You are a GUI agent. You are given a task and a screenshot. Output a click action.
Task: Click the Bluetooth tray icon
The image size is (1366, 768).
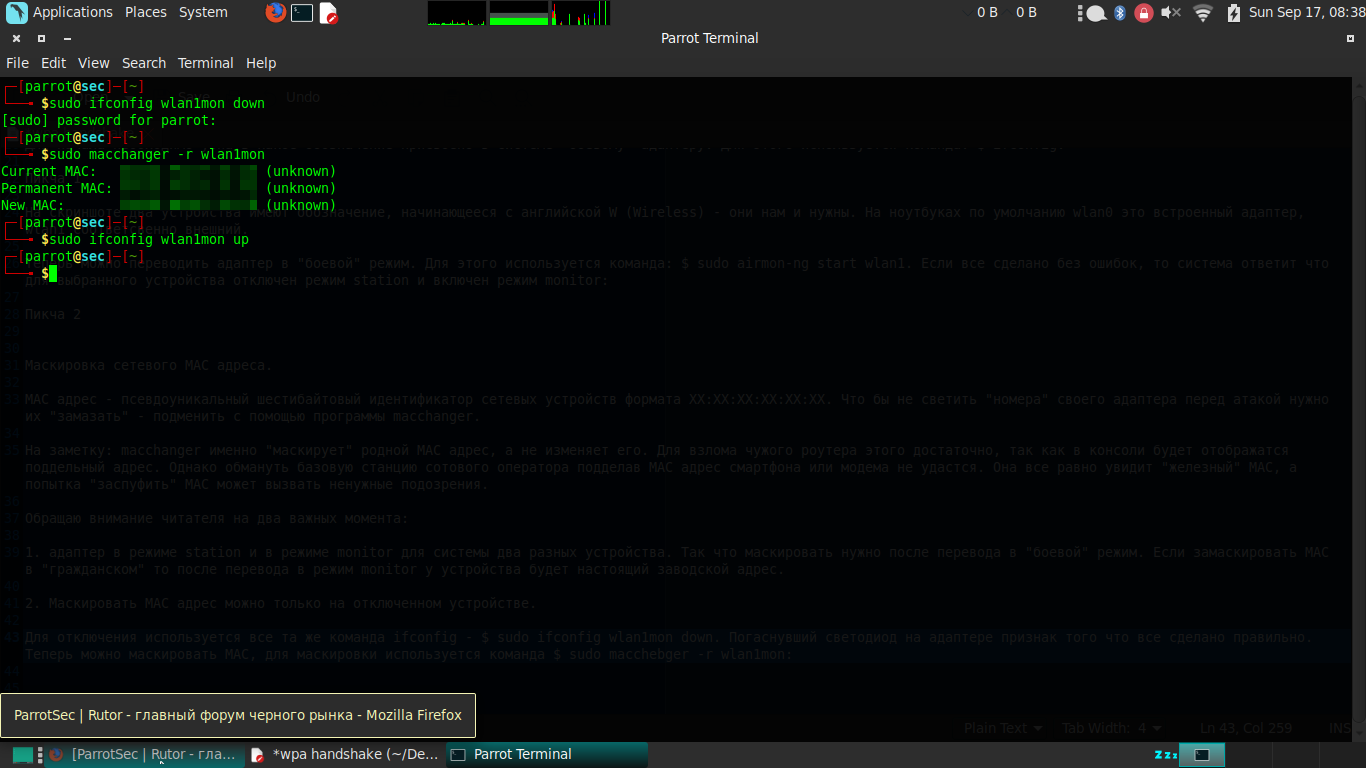[1120, 13]
